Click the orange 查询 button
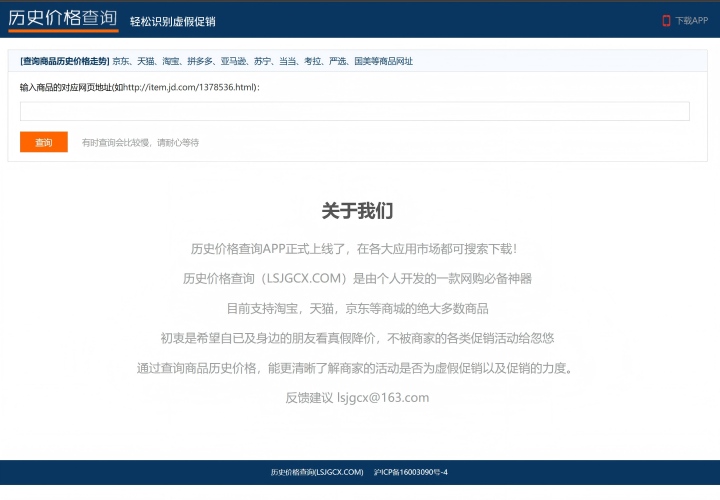The image size is (720, 500). click(44, 142)
